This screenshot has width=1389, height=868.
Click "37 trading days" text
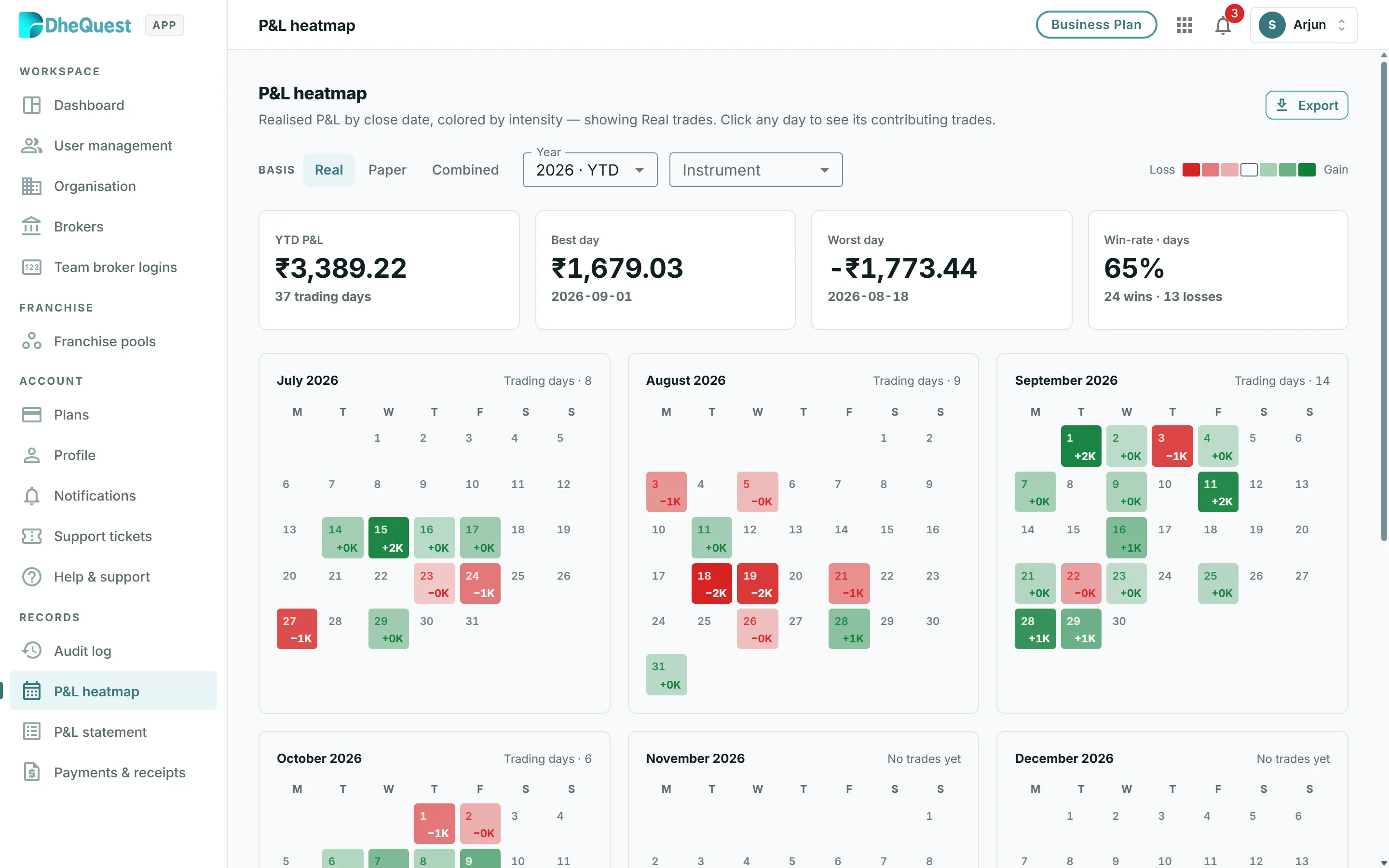323,297
